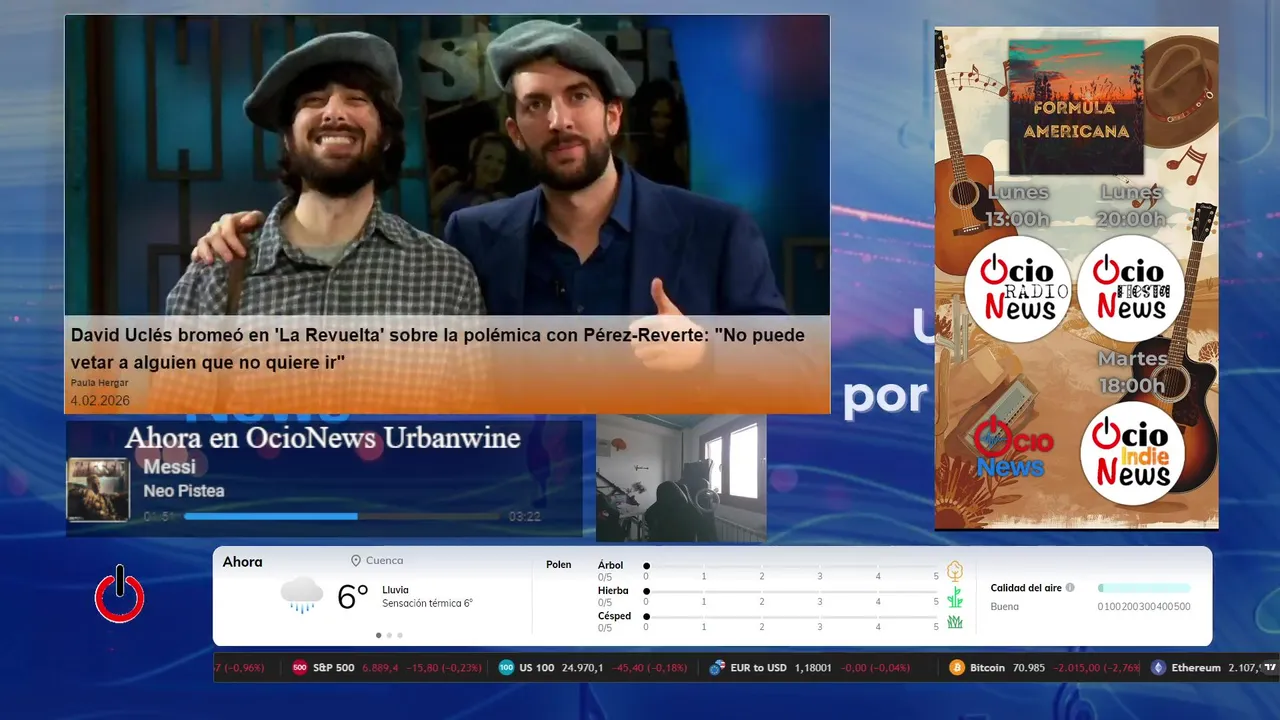
Task: Click the Hierba grass pollen icon
Action: coord(955,597)
